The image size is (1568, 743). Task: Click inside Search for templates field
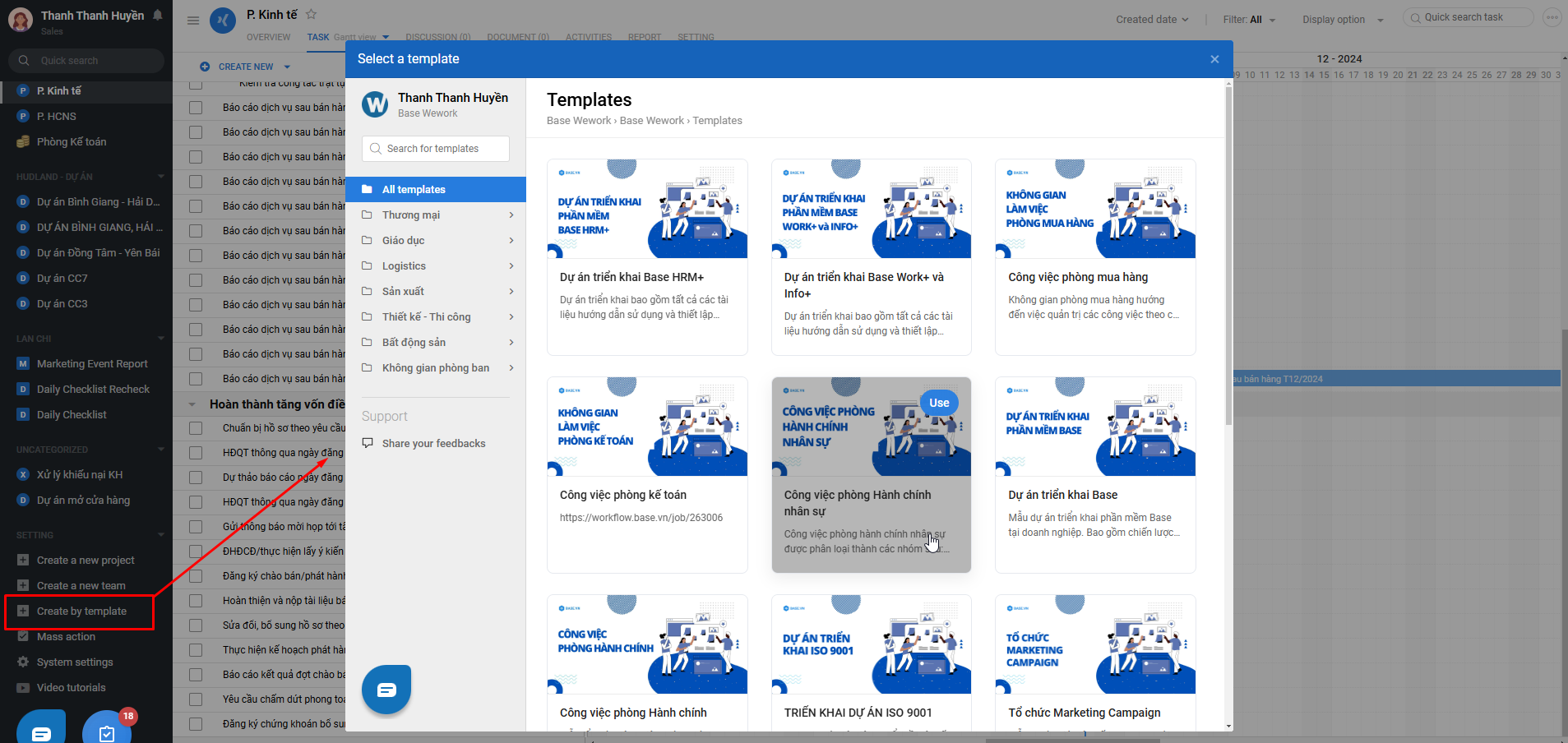(x=436, y=149)
